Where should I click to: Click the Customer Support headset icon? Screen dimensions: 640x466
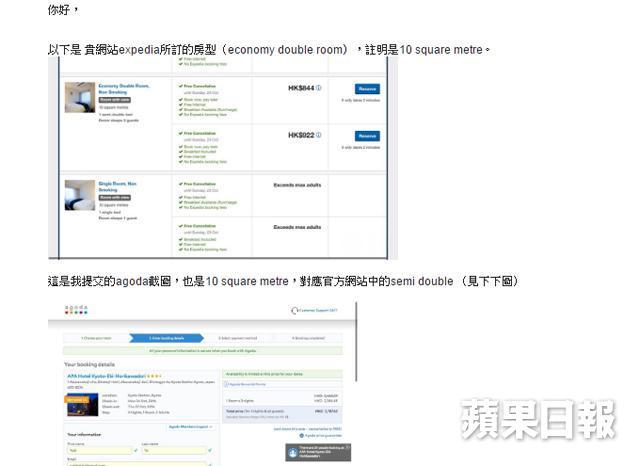pos(294,311)
